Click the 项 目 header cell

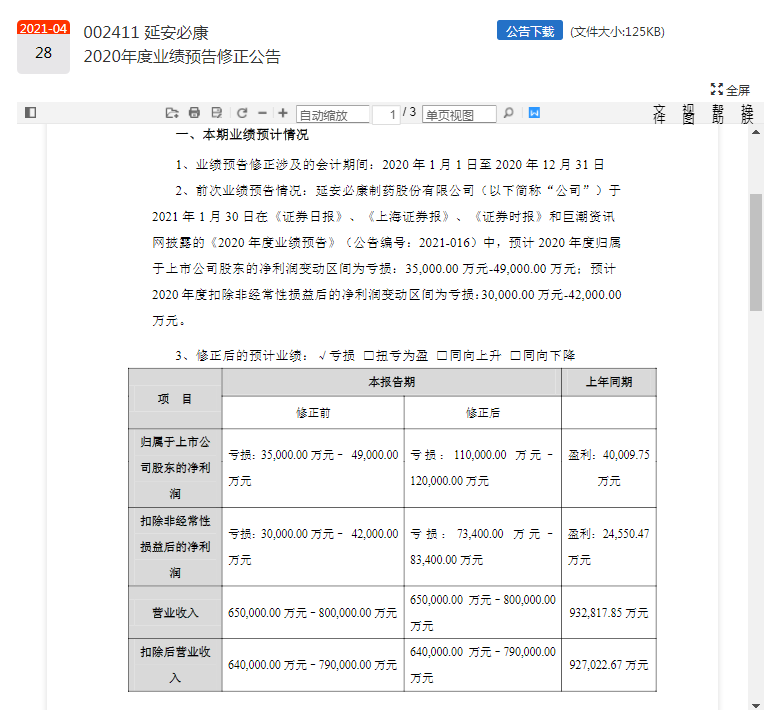click(175, 398)
